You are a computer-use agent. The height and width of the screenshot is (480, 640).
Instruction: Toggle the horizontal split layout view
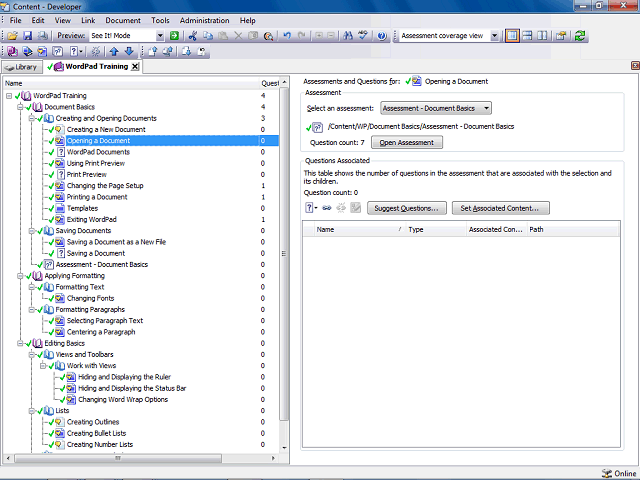pos(527,36)
